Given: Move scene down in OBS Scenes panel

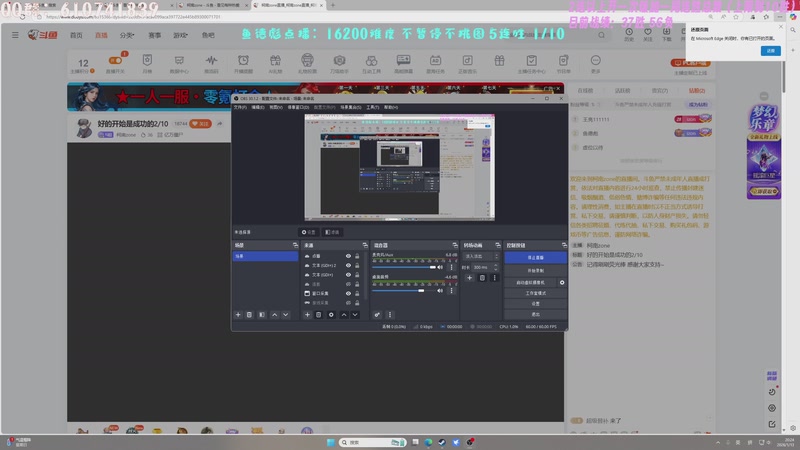Looking at the screenshot, I should pyautogui.click(x=286, y=315).
